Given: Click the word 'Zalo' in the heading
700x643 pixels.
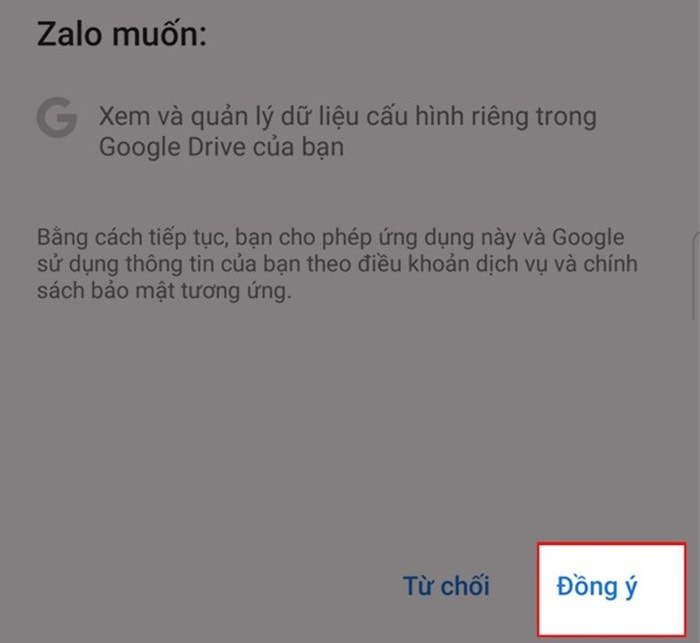Looking at the screenshot, I should 69,34.
